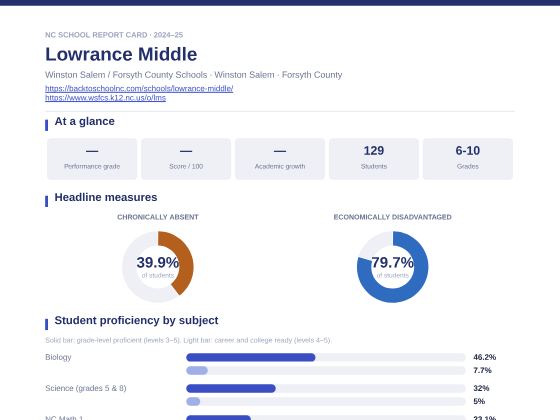Viewport: 560px width, 420px height.
Task: Select the Score / 100 card
Action: pos(186,159)
